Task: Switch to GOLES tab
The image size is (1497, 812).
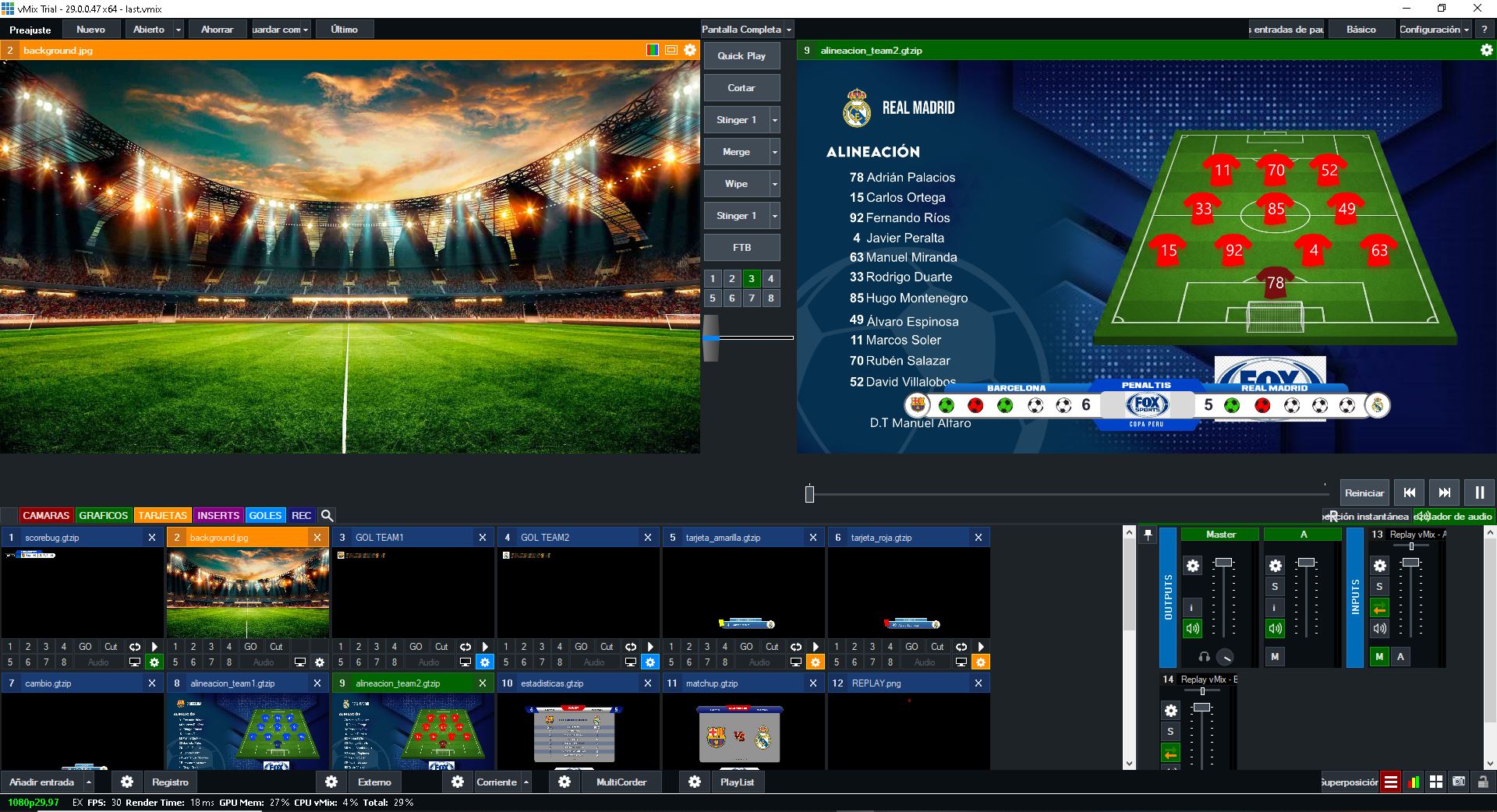Action: (265, 515)
